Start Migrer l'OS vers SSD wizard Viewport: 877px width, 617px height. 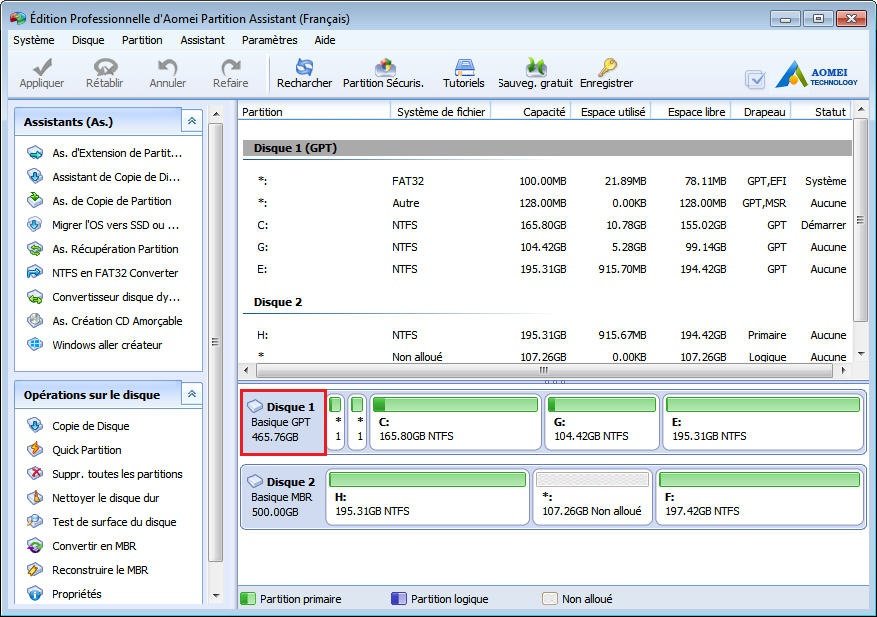[103, 225]
